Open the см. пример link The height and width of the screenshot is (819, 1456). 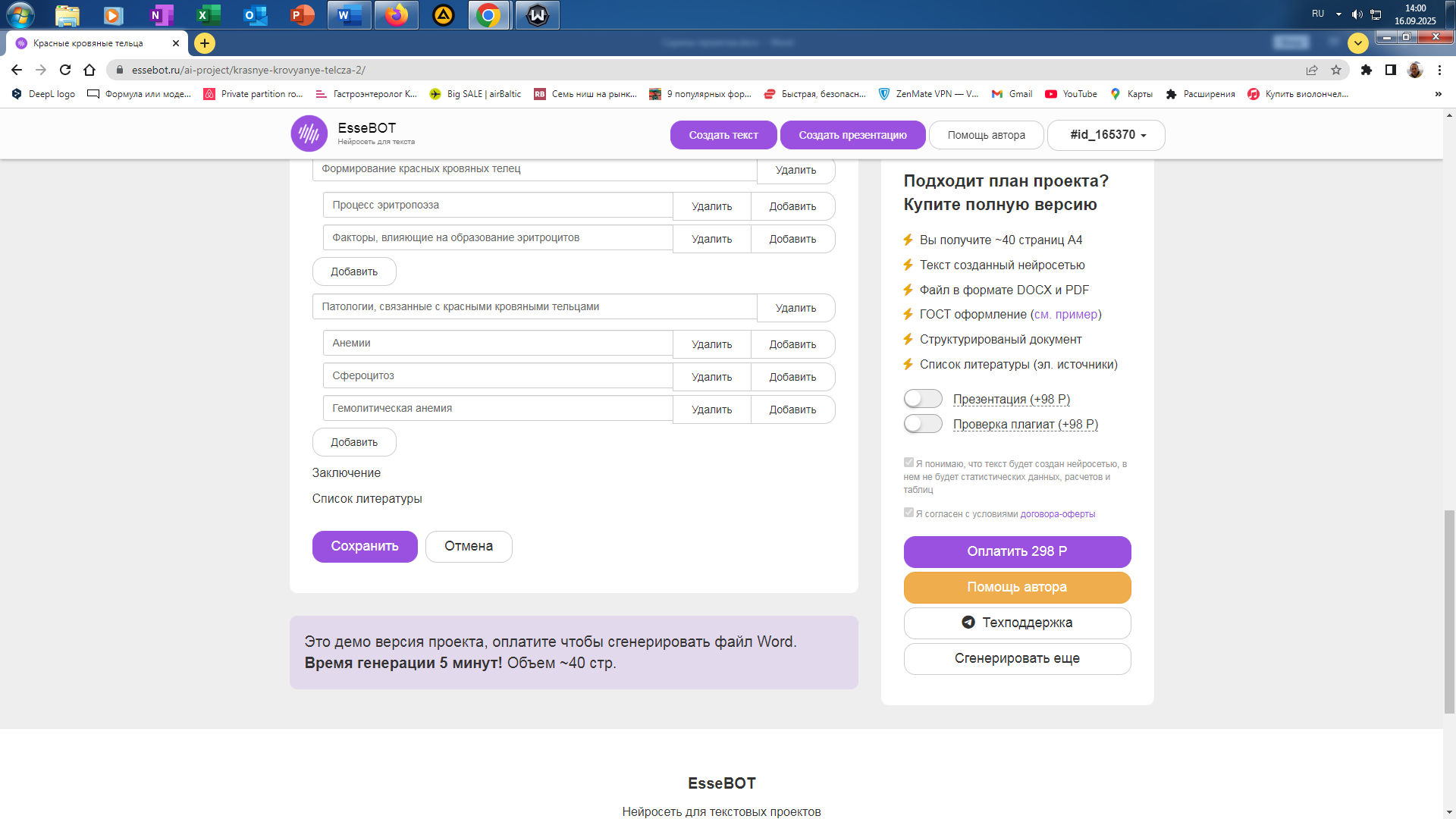point(1065,314)
